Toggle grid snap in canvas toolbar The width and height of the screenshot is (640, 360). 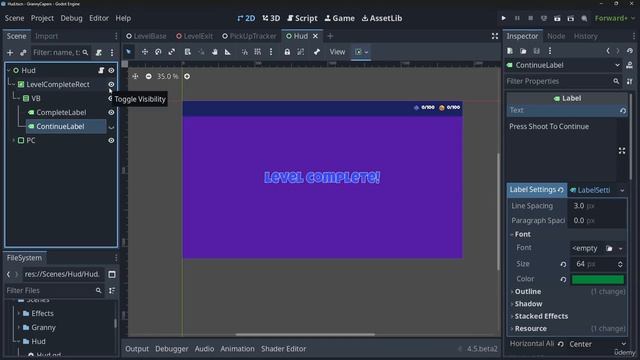click(258, 52)
